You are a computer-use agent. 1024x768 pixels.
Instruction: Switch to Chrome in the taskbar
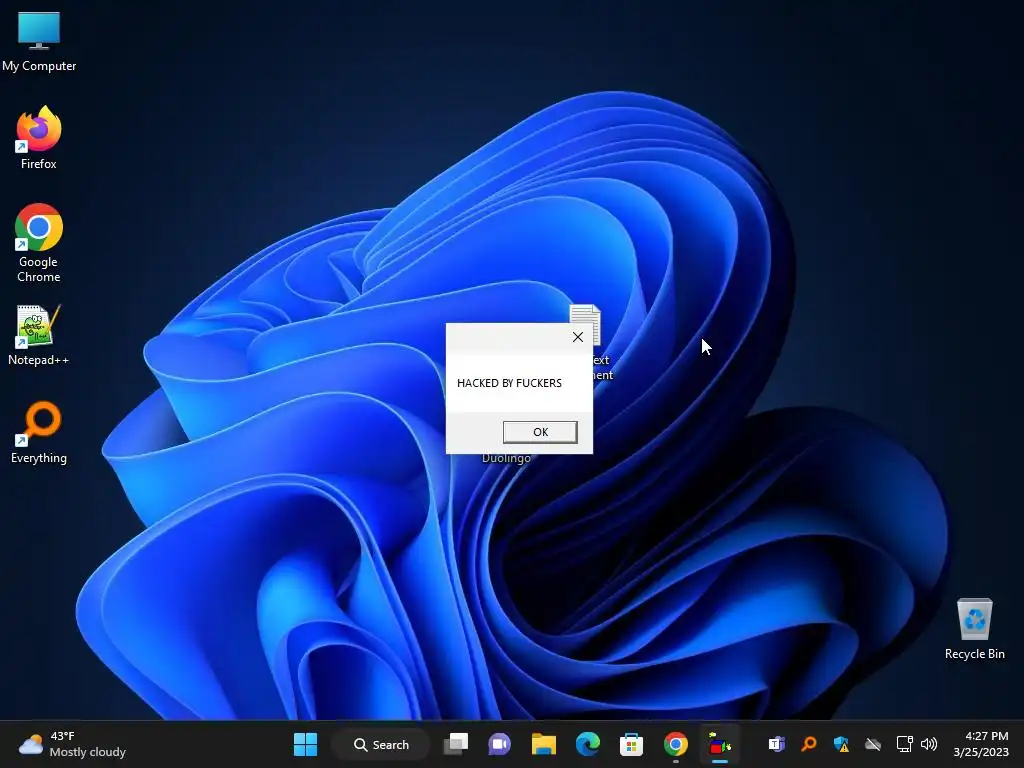point(676,744)
